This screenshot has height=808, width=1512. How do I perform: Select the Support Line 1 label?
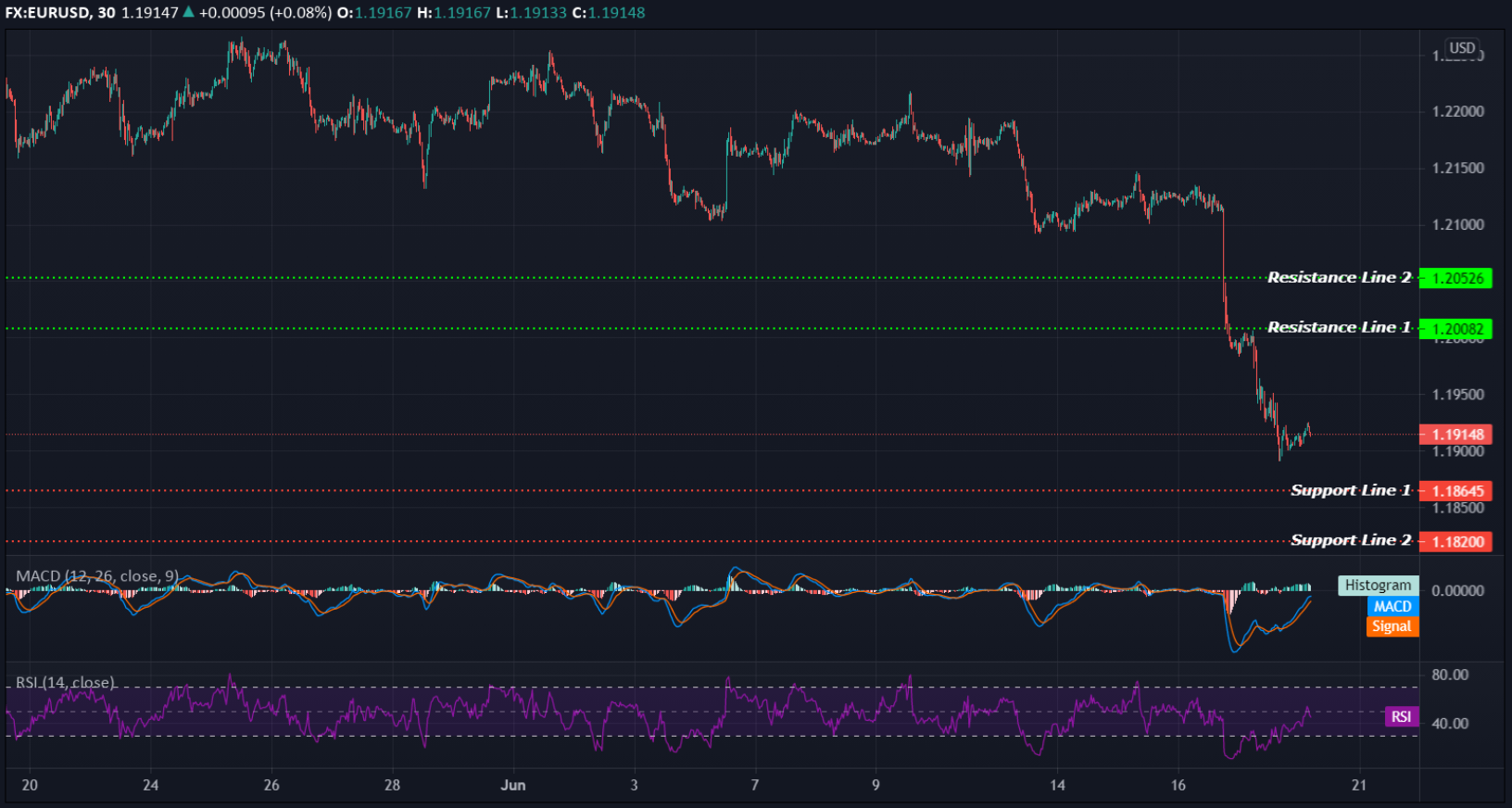1351,490
